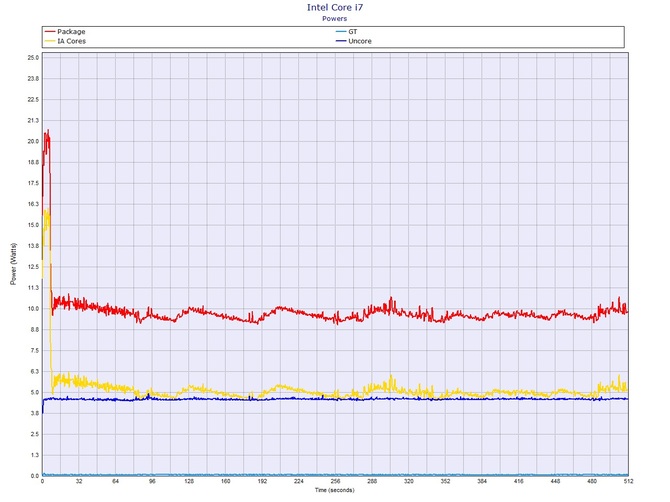Click the 7.5 y-axis value
670x502 pixels.
pyautogui.click(x=35, y=351)
